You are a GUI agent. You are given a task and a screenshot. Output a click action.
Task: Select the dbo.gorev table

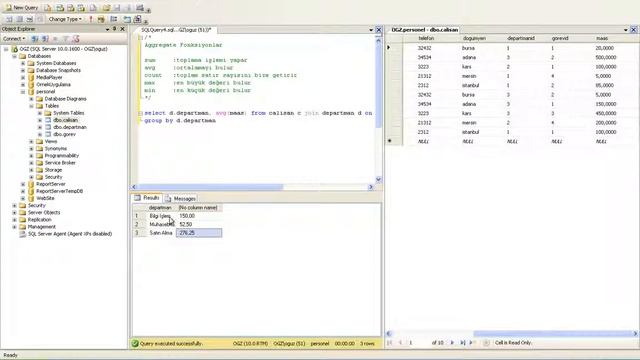(x=64, y=134)
